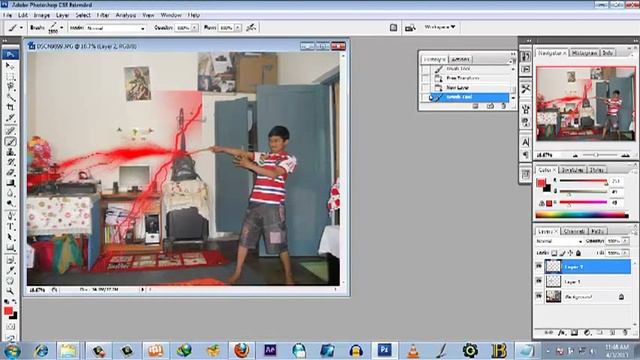The image size is (640, 360).
Task: Click the foreground color swatch in Color panel
Action: point(541,182)
